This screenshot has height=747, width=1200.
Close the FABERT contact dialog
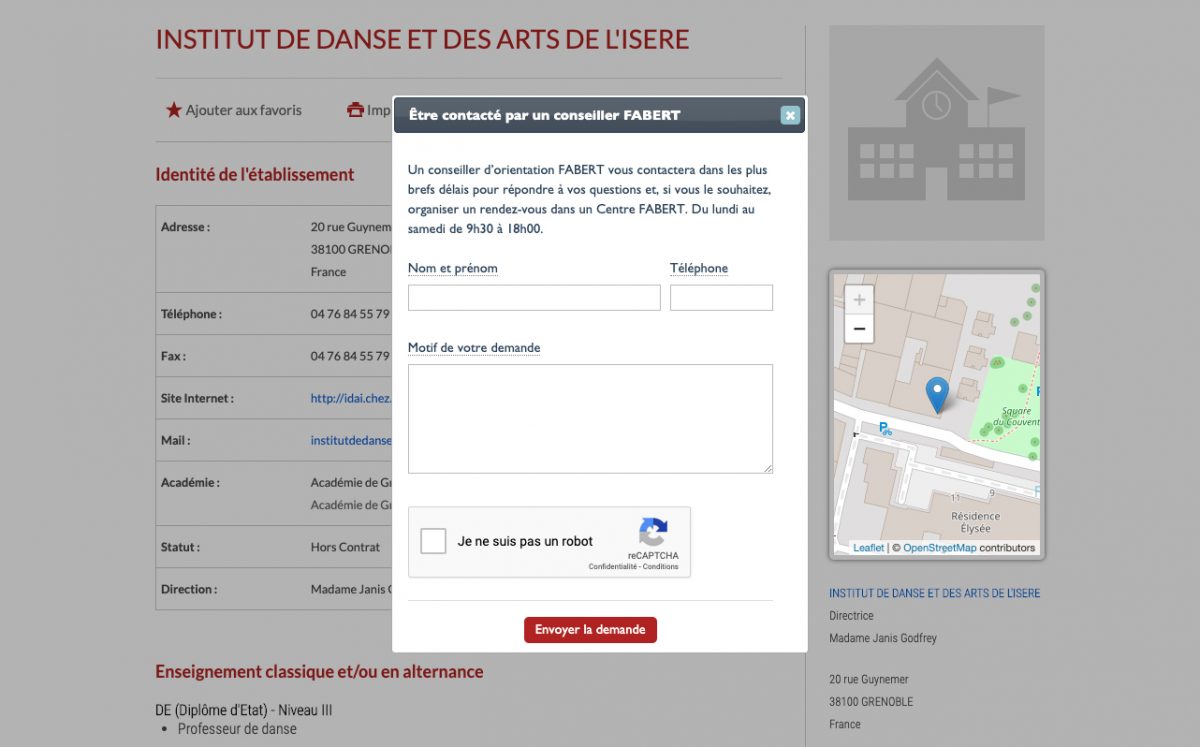(790, 115)
